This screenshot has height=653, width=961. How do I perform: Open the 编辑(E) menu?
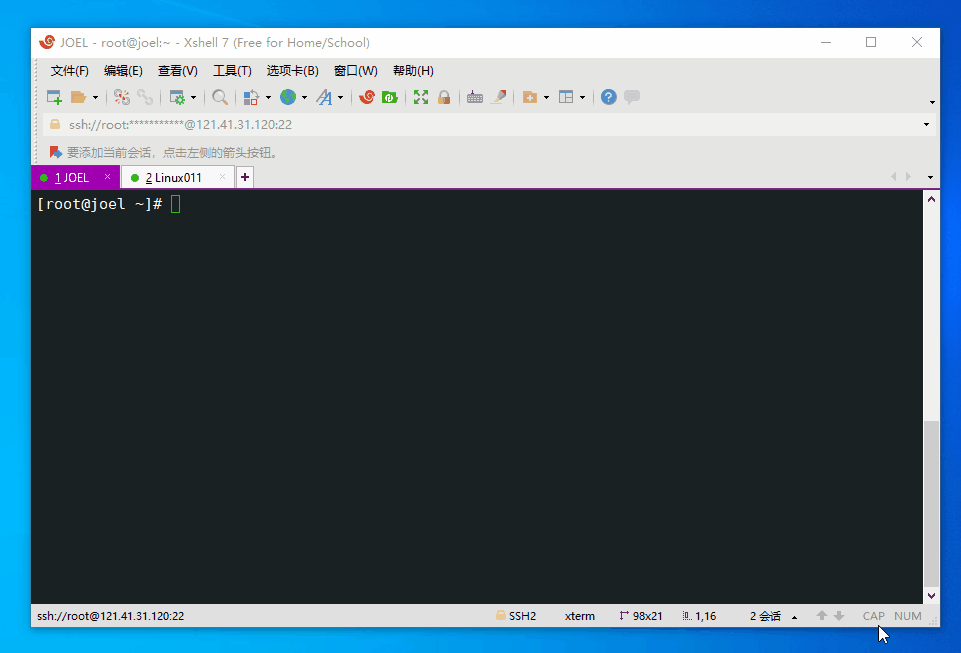(123, 71)
